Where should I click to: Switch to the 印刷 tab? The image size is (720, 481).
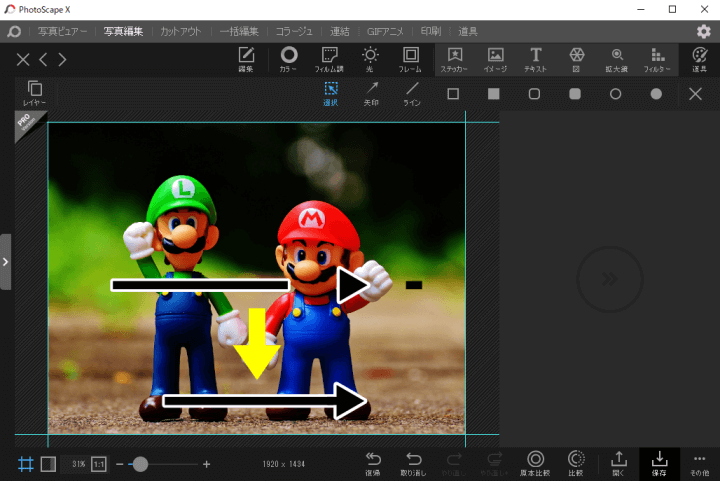431,31
